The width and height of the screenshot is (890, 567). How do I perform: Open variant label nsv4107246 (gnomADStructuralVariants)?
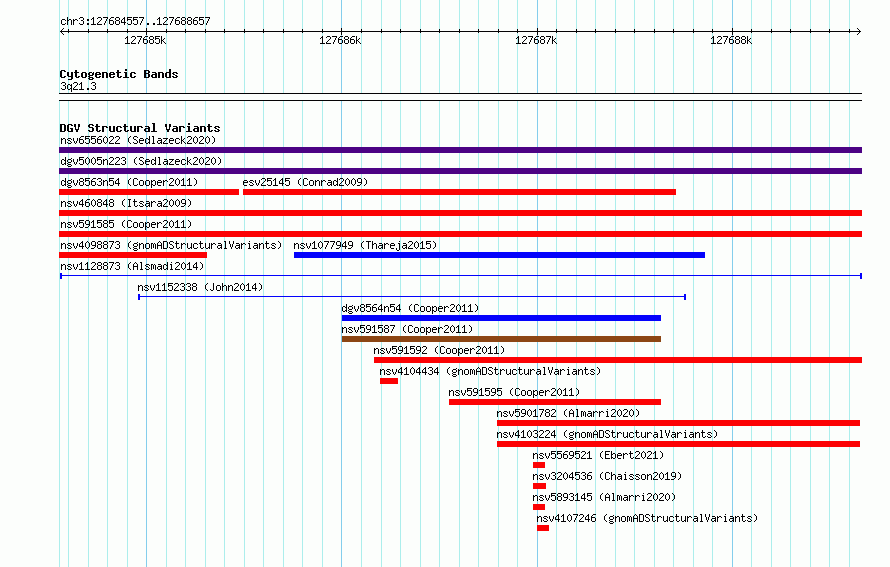pos(647,518)
